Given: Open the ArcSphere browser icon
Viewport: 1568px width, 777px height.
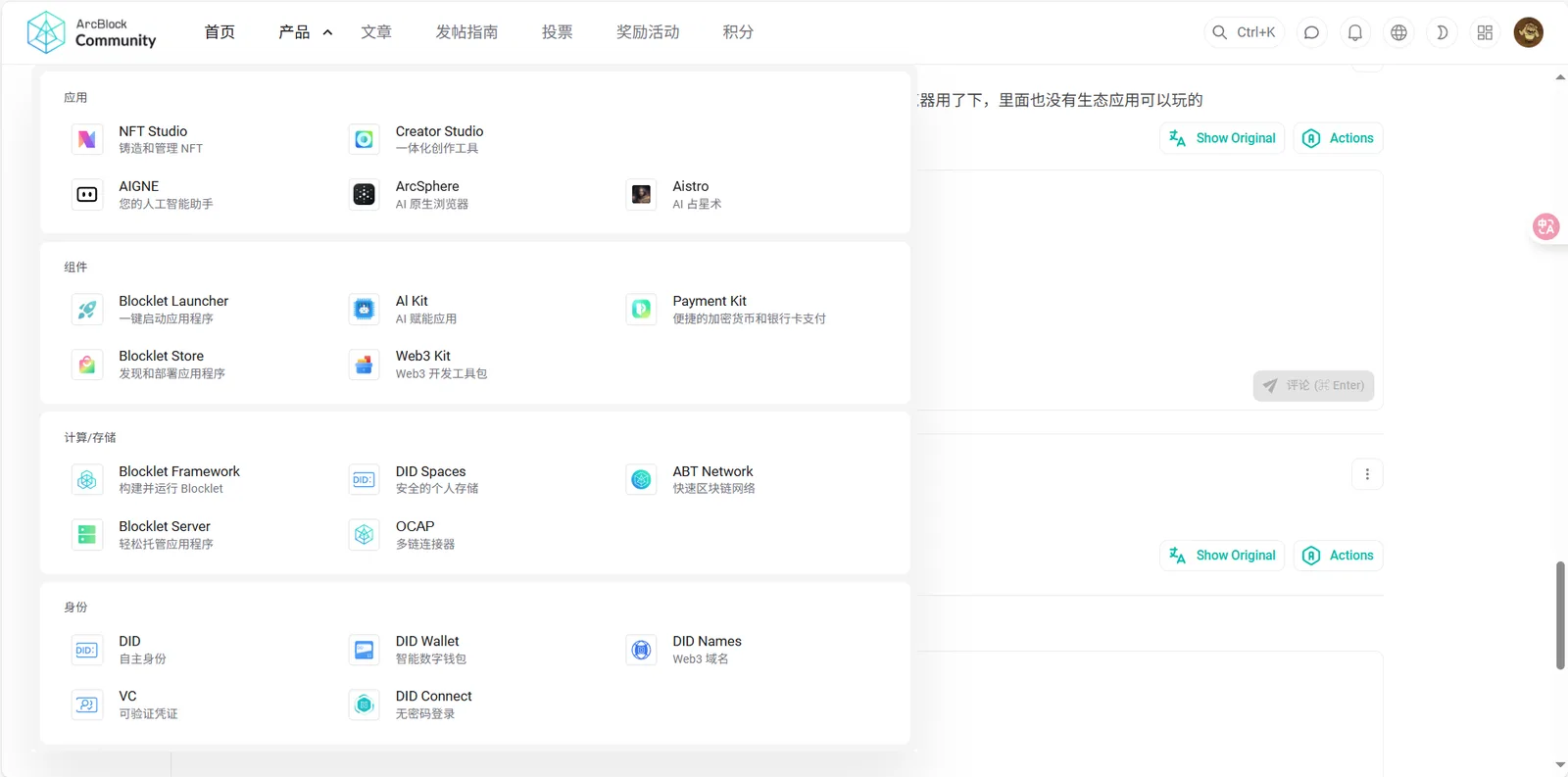Looking at the screenshot, I should (x=364, y=194).
